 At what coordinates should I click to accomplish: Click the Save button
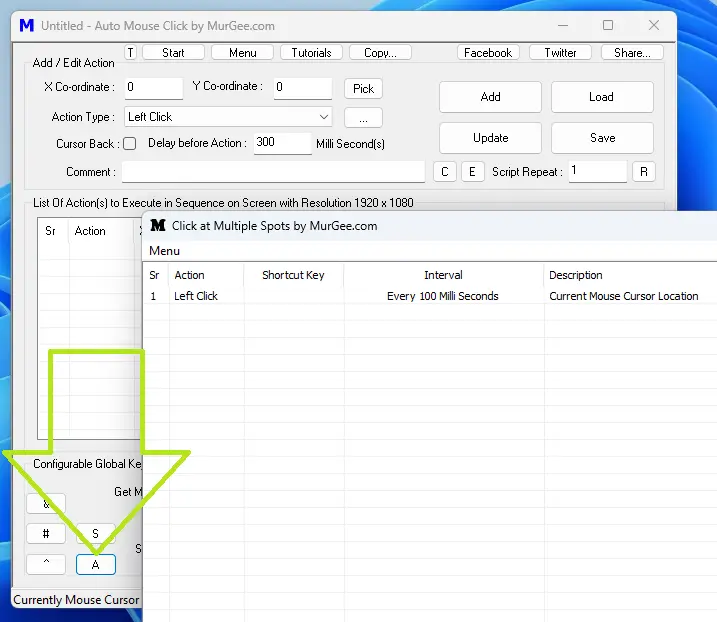point(602,138)
